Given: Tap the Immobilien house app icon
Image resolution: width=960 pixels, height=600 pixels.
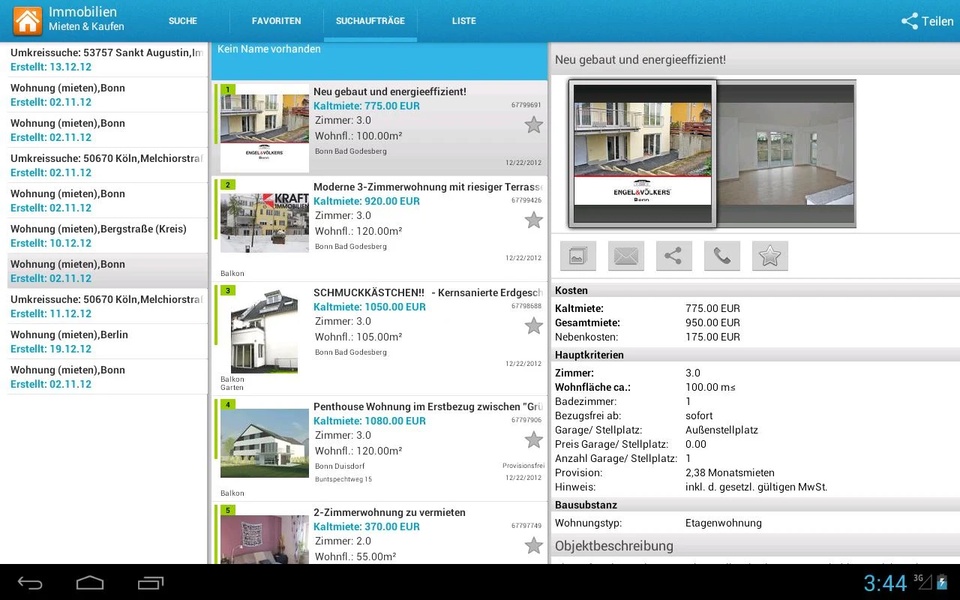Looking at the screenshot, I should [28, 20].
